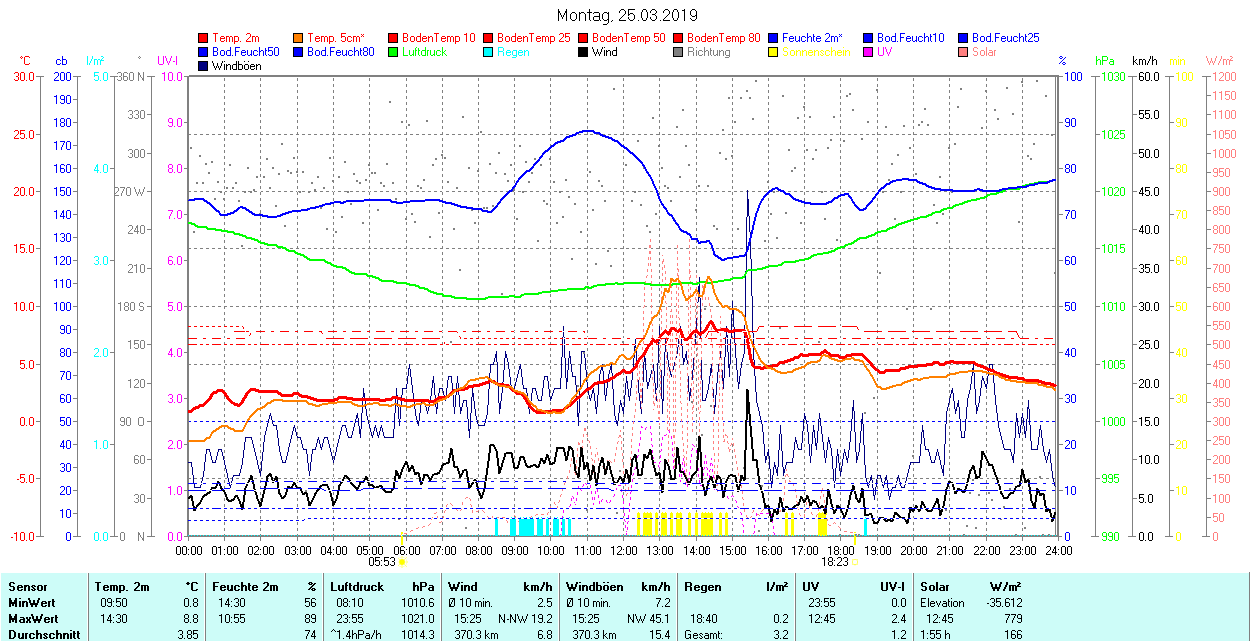This screenshot has height=641, width=1250.
Task: Click the chart title "Montag, 25.03.2019"
Action: click(627, 16)
